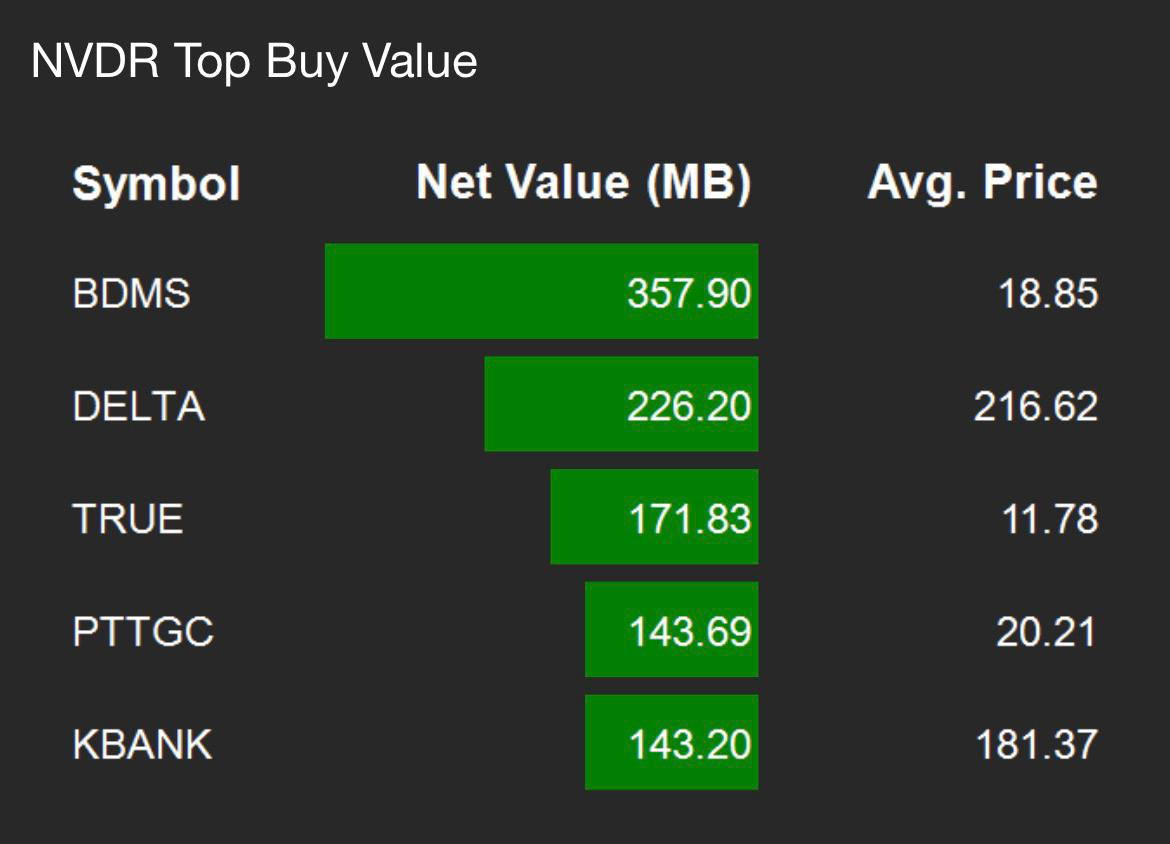The image size is (1170, 844).
Task: Select PTTGC's average price 20.21
Action: coord(1046,632)
